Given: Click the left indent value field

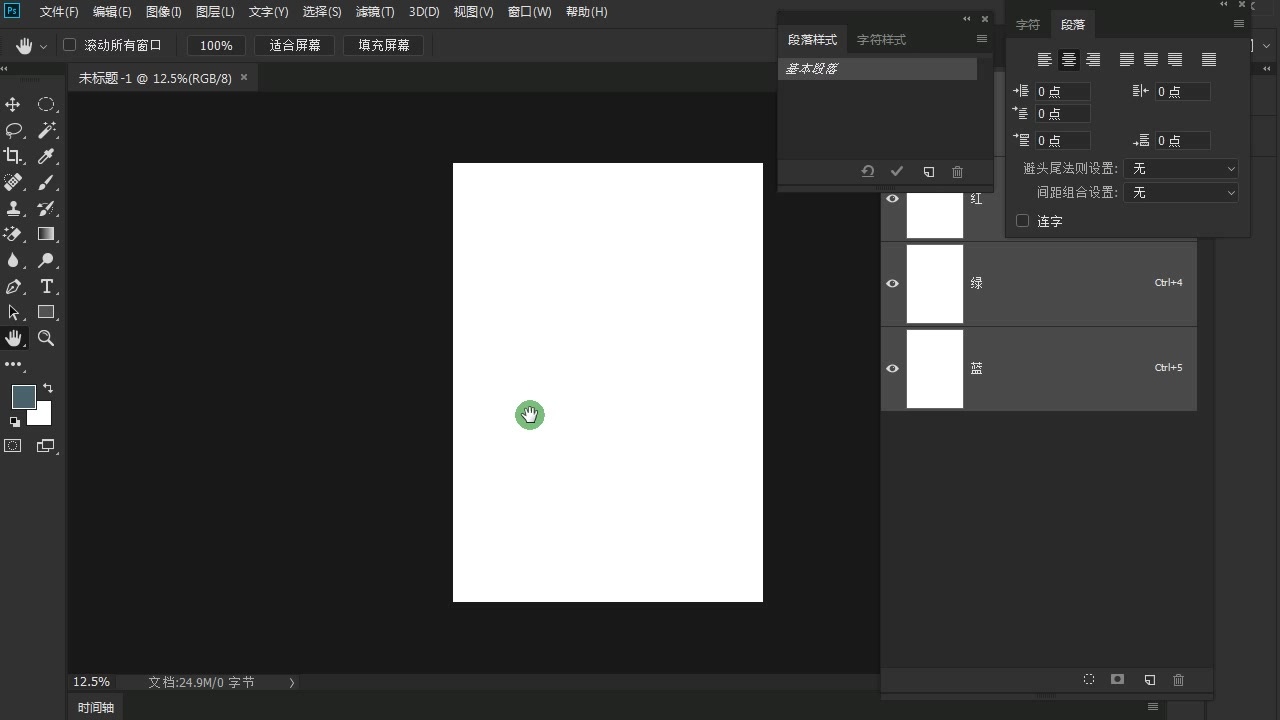Looking at the screenshot, I should coord(1062,91).
